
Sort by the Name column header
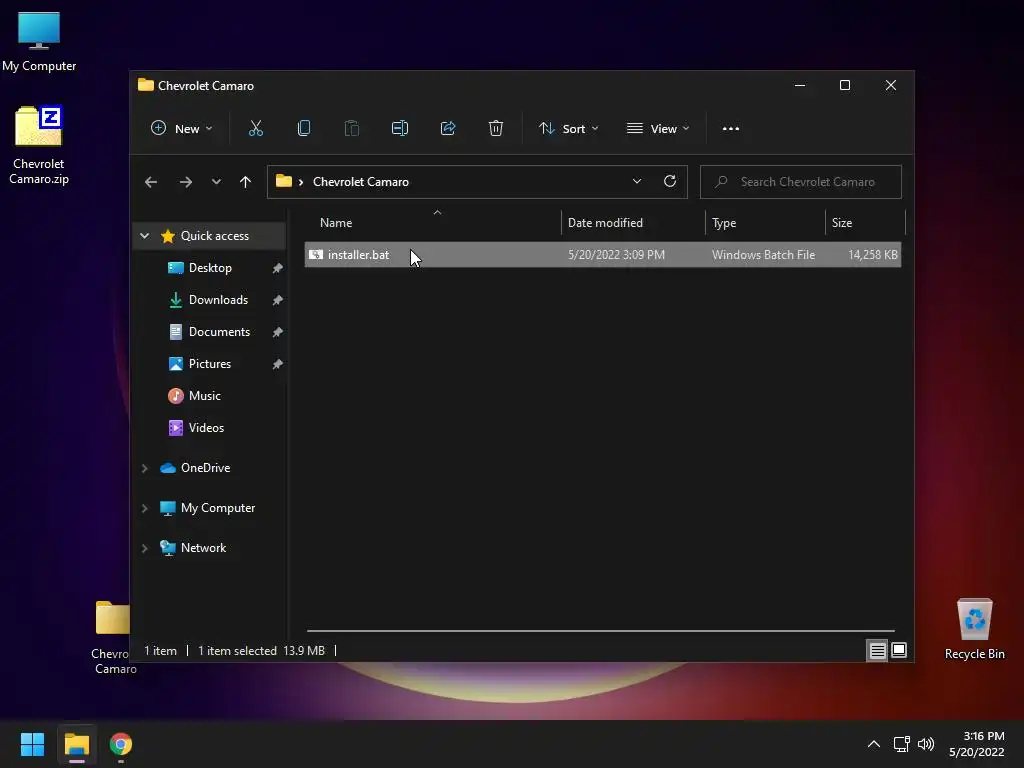pos(432,223)
